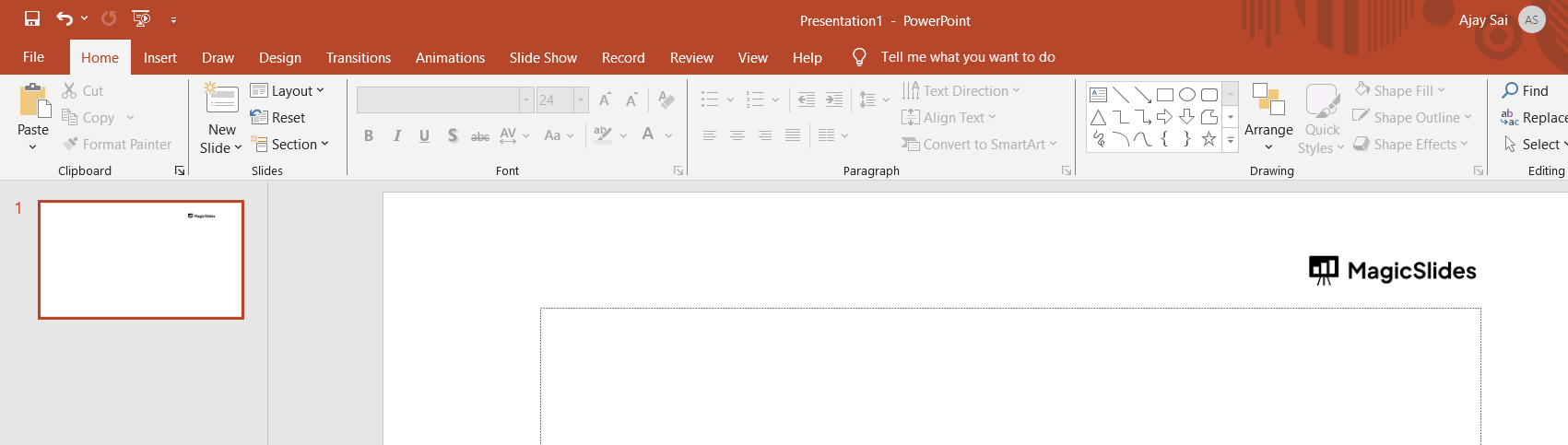The height and width of the screenshot is (445, 1568).
Task: Open Change Case menu
Action: click(x=559, y=135)
